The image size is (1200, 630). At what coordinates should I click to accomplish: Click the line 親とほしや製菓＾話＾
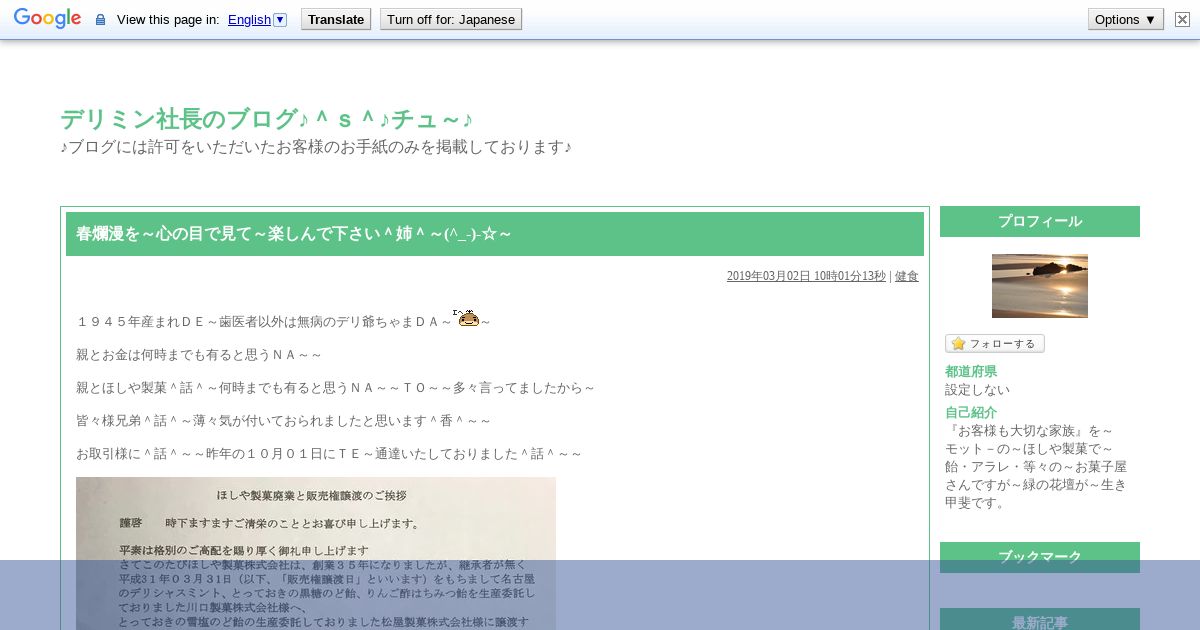(x=335, y=388)
